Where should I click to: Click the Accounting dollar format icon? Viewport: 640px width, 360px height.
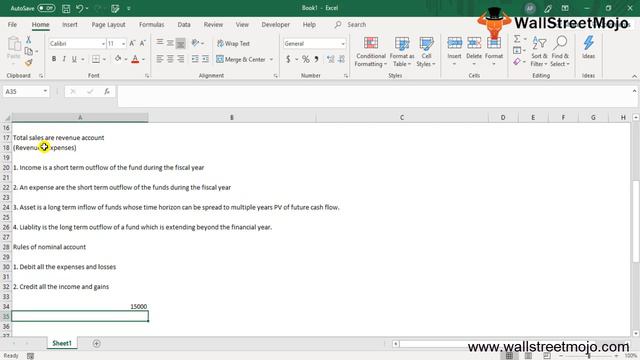(x=288, y=59)
